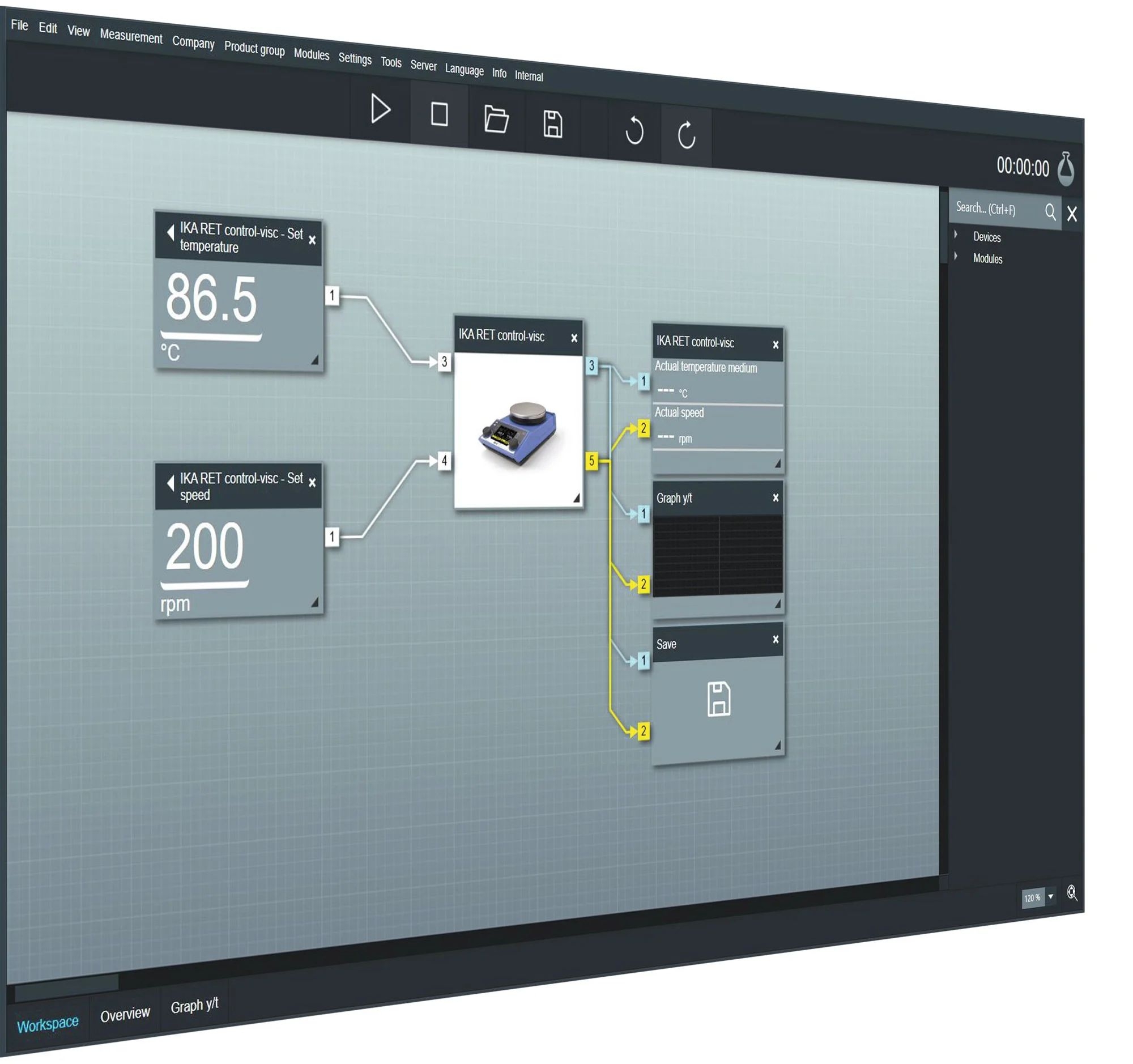This screenshot has width=1133, height=1064.
Task: Start the measurement with the Play icon
Action: (380, 109)
